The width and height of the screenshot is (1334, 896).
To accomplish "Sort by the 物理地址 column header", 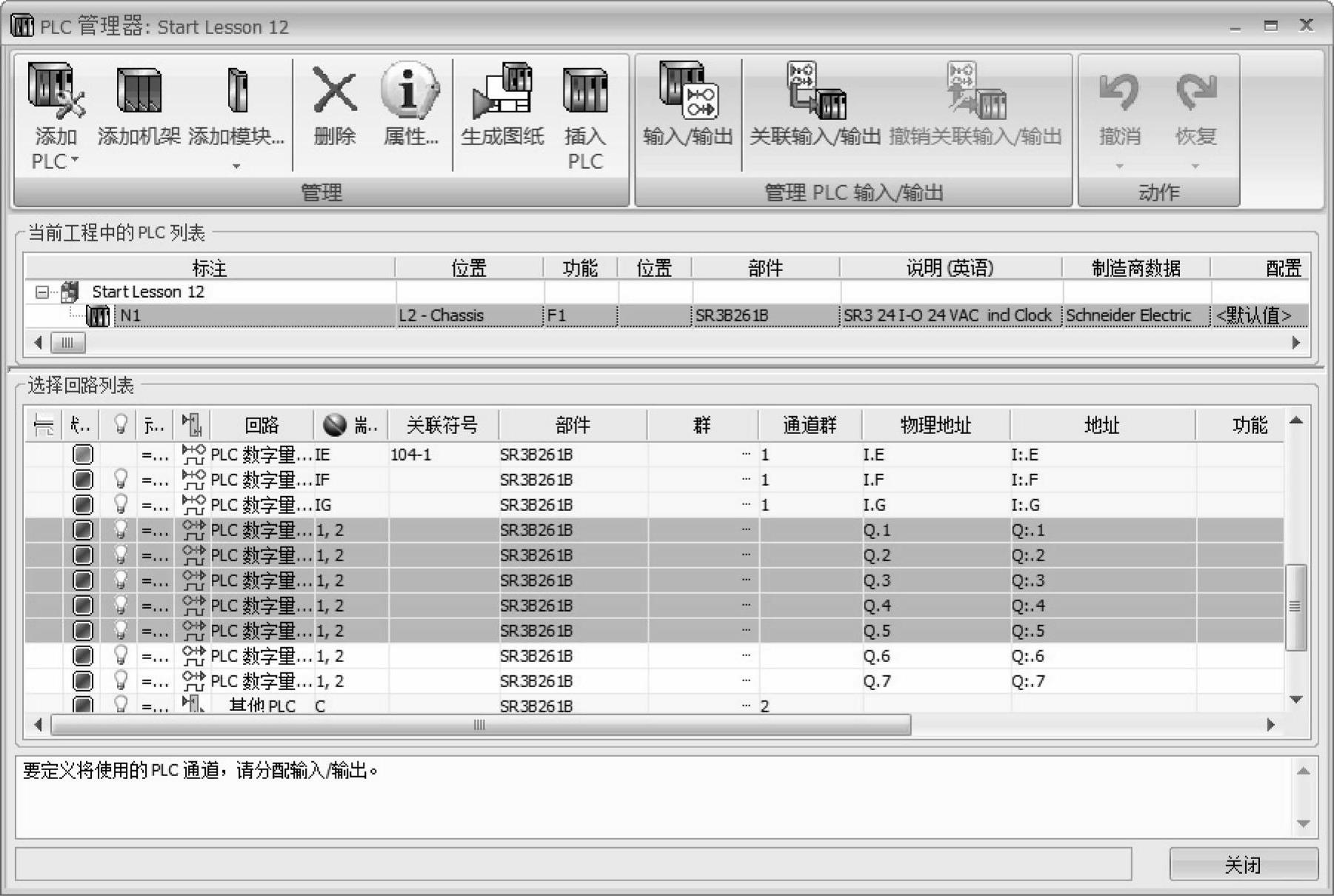I will pos(936,425).
